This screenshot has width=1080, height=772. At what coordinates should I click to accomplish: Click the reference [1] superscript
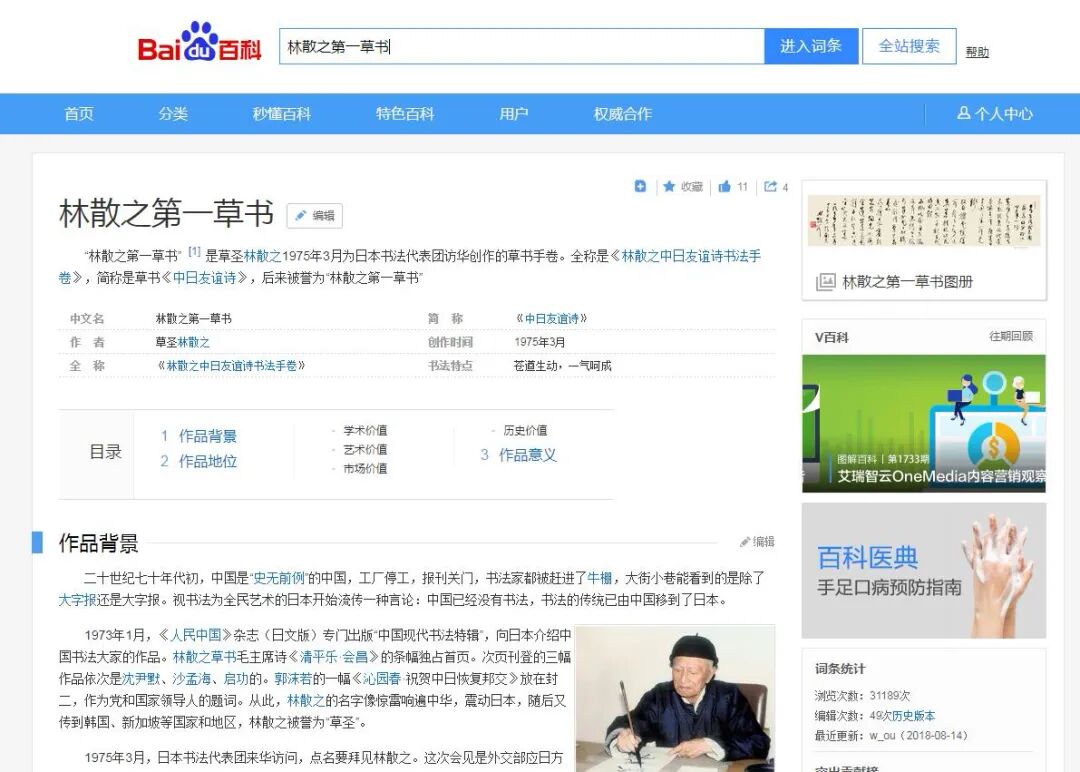pyautogui.click(x=194, y=251)
